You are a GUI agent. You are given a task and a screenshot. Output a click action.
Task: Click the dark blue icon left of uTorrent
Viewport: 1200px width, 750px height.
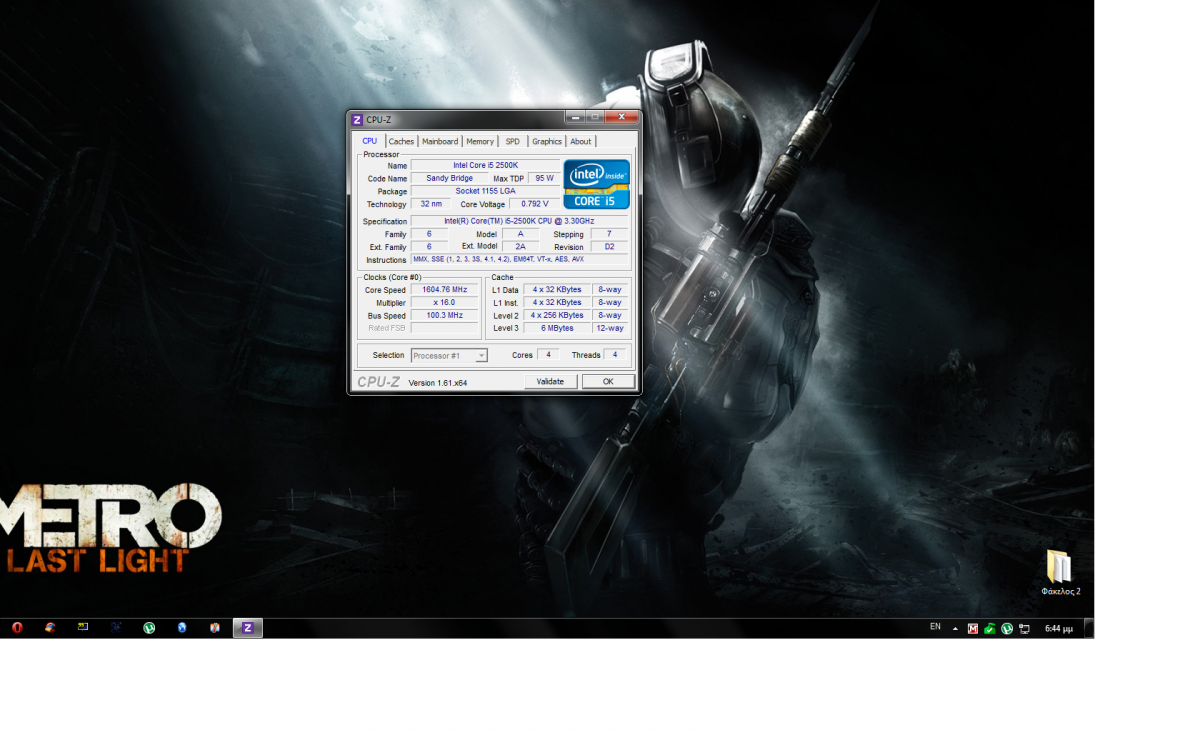[x=116, y=628]
